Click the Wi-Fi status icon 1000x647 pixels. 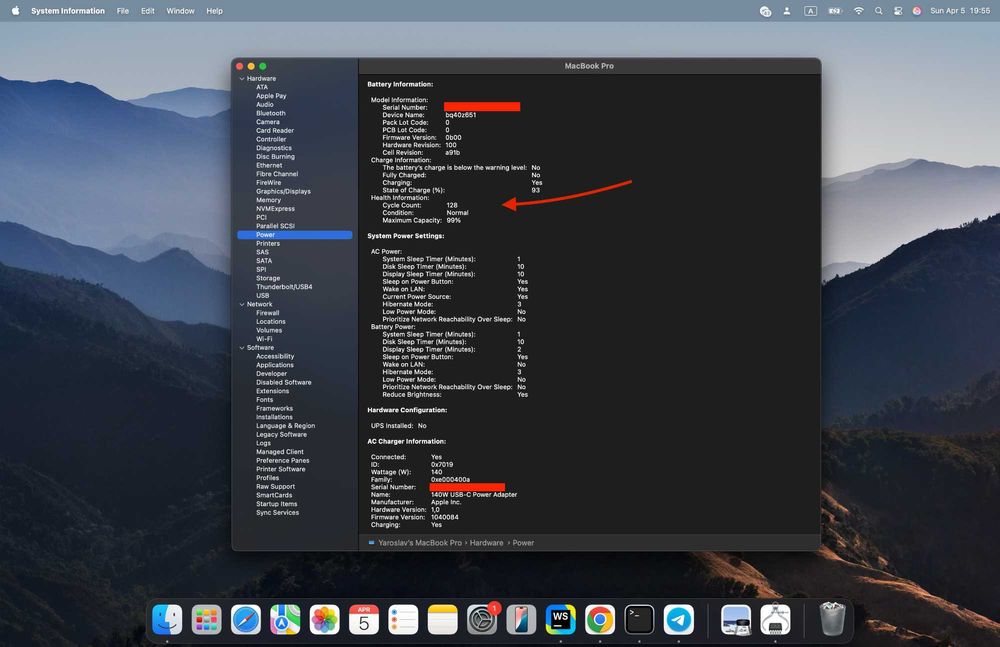tap(858, 11)
